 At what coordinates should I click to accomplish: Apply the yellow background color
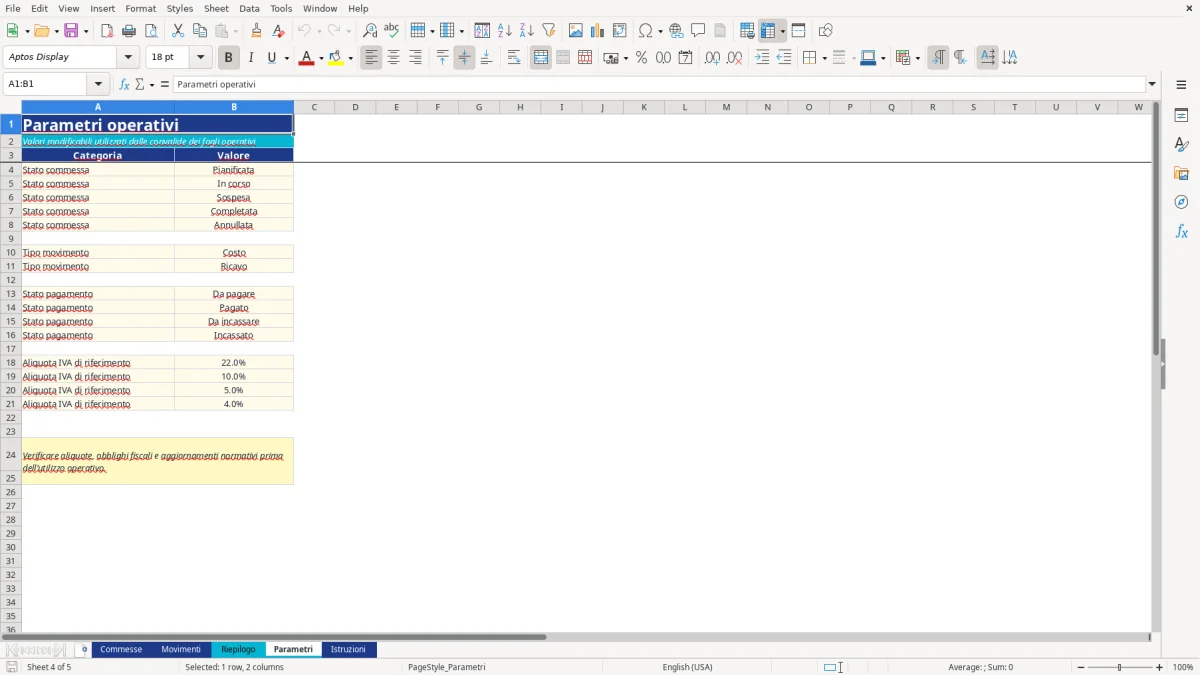tap(335, 58)
